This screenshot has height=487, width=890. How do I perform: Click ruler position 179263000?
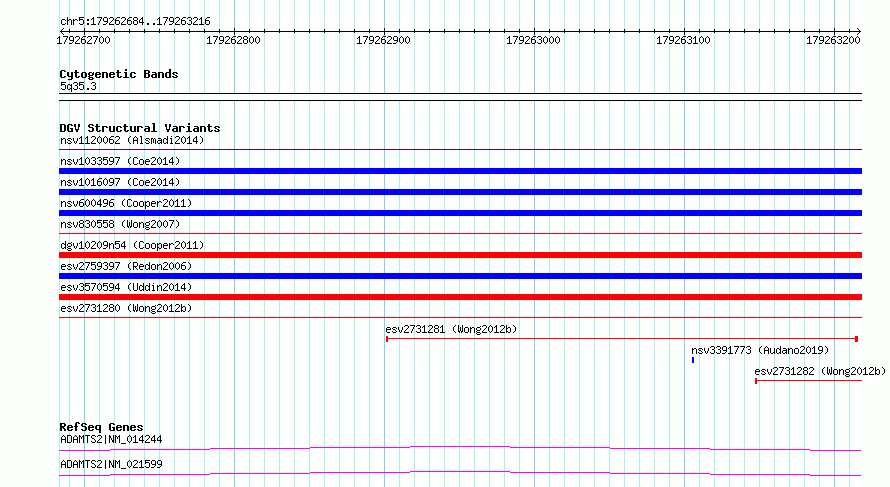click(533, 40)
